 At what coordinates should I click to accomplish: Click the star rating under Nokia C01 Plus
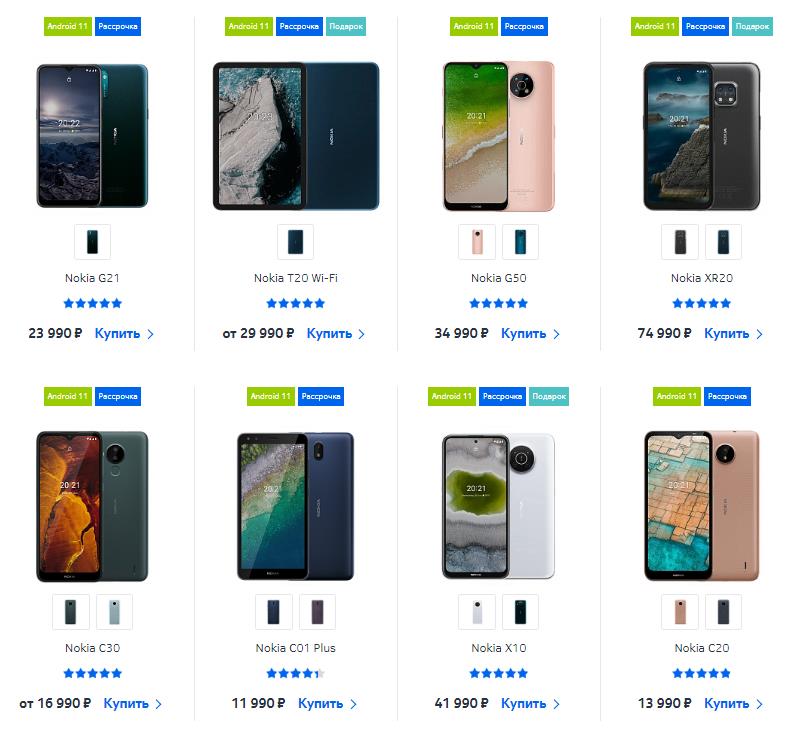point(295,673)
